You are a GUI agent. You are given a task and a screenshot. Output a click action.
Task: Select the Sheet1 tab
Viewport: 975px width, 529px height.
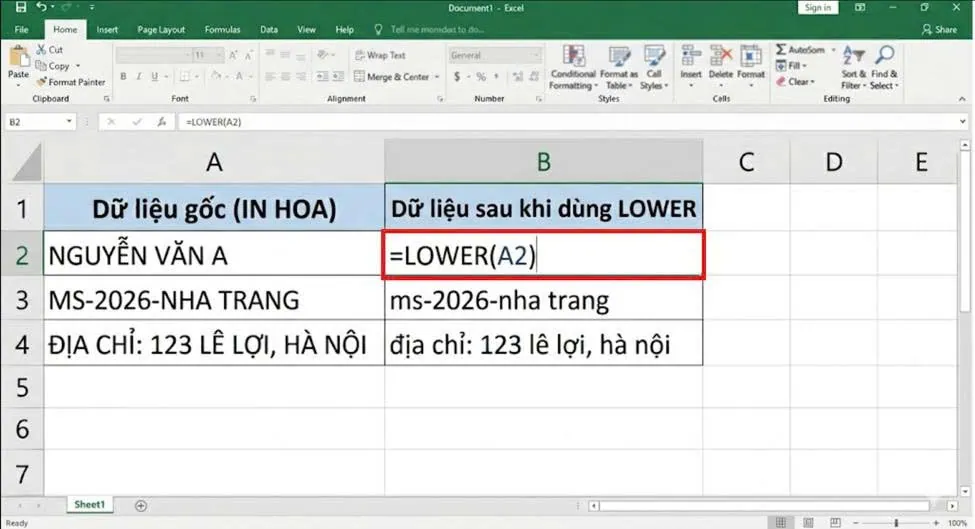[x=90, y=505]
